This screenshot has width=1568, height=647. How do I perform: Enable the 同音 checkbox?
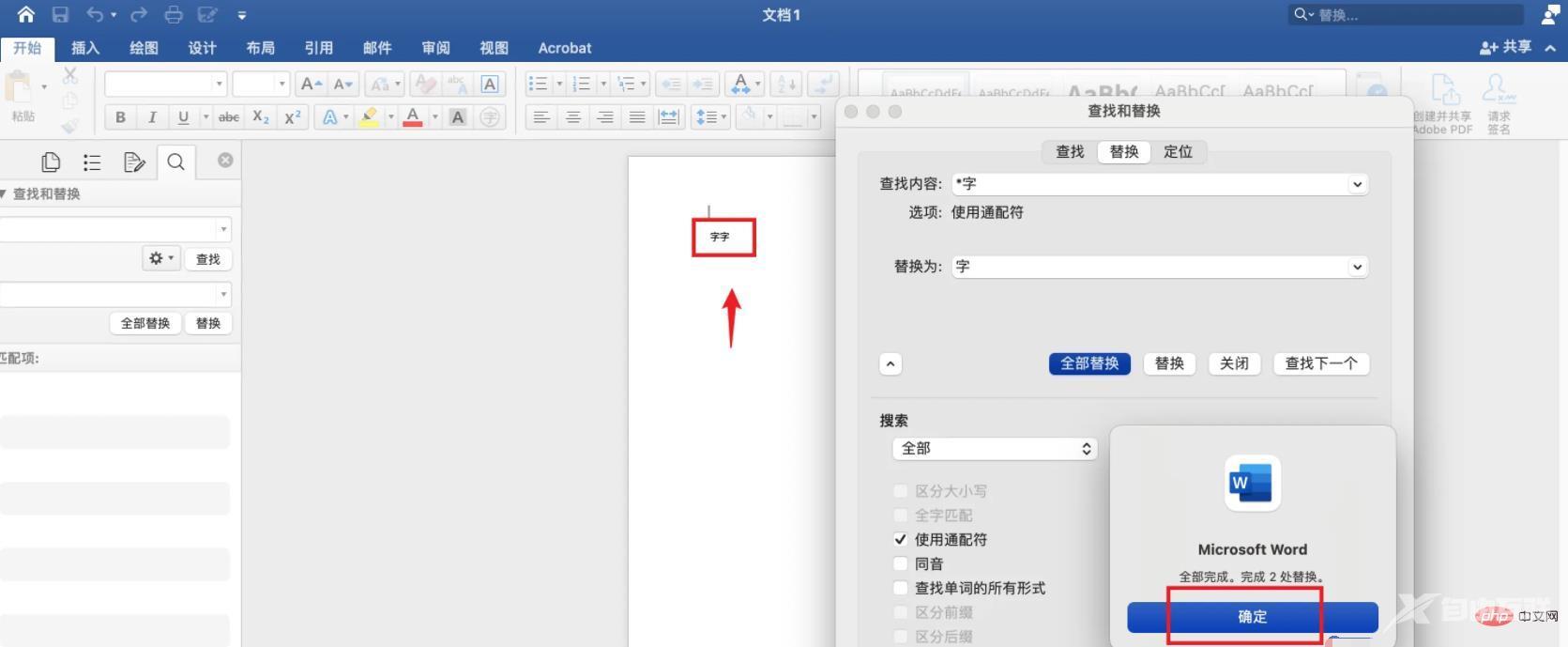coord(900,564)
